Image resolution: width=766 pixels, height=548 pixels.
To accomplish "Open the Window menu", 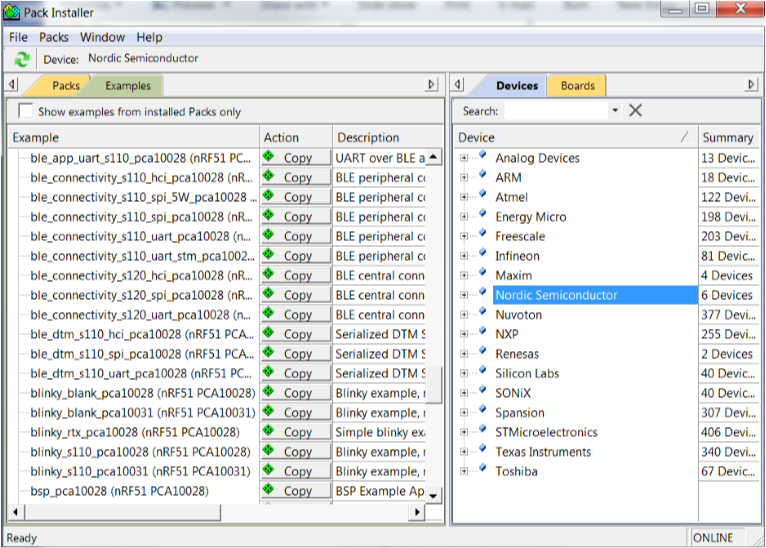I will [102, 37].
